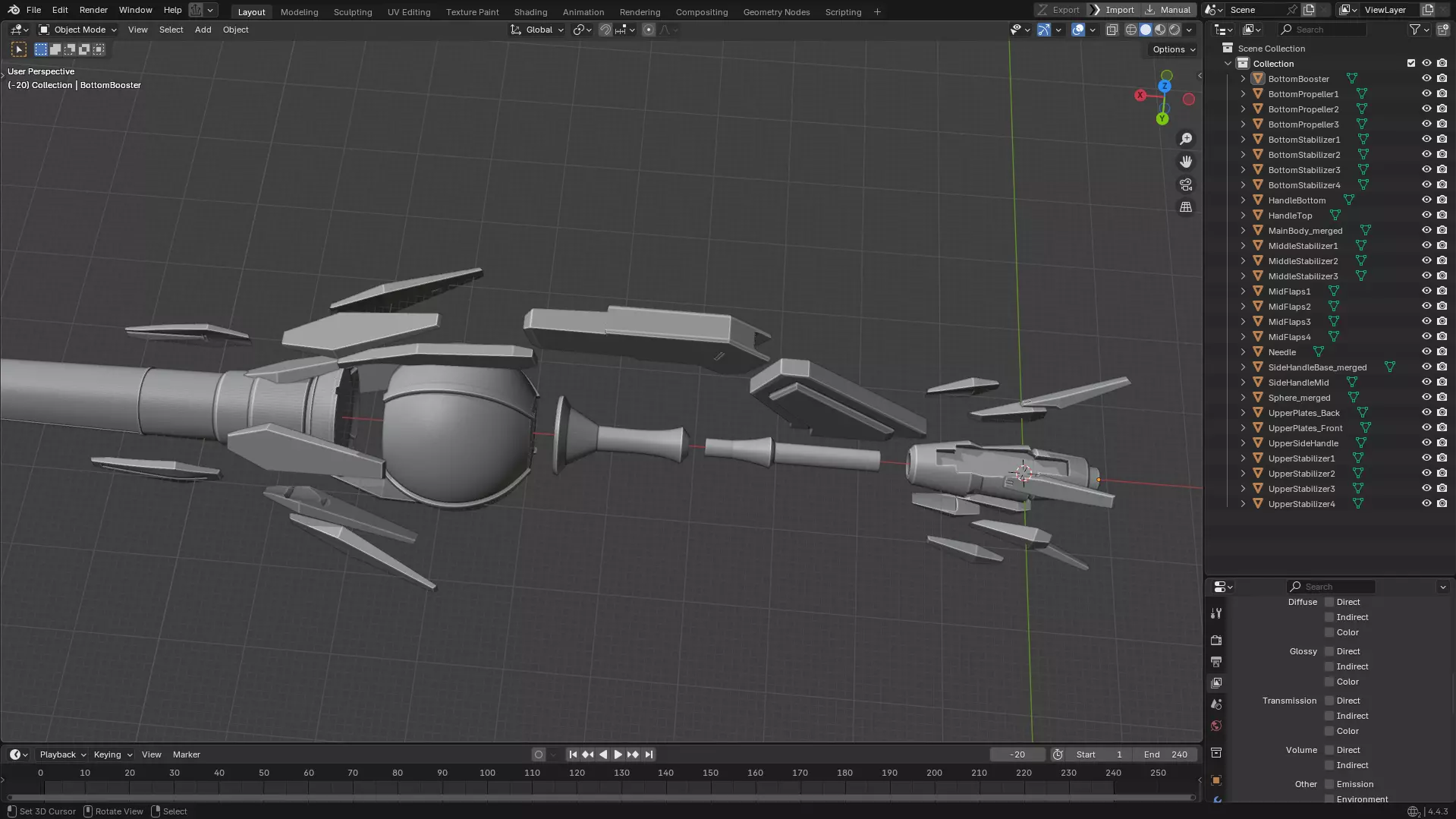Toggle camera view with the camera icon
Image resolution: width=1456 pixels, height=819 pixels.
pos(1186,184)
